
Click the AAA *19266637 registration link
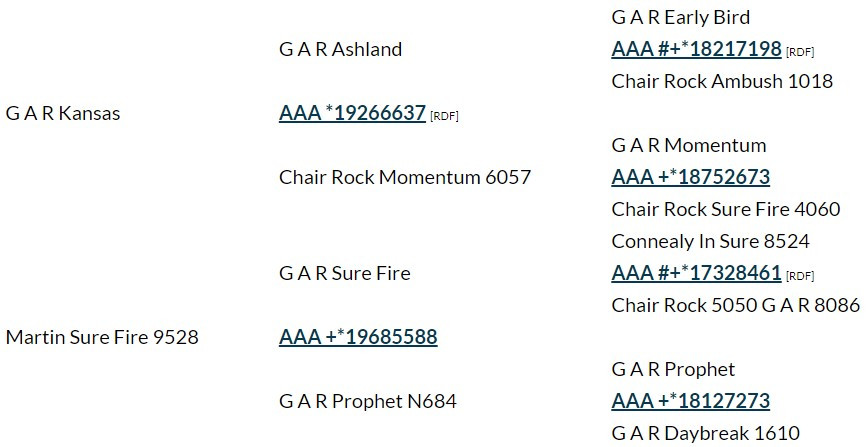tap(352, 113)
